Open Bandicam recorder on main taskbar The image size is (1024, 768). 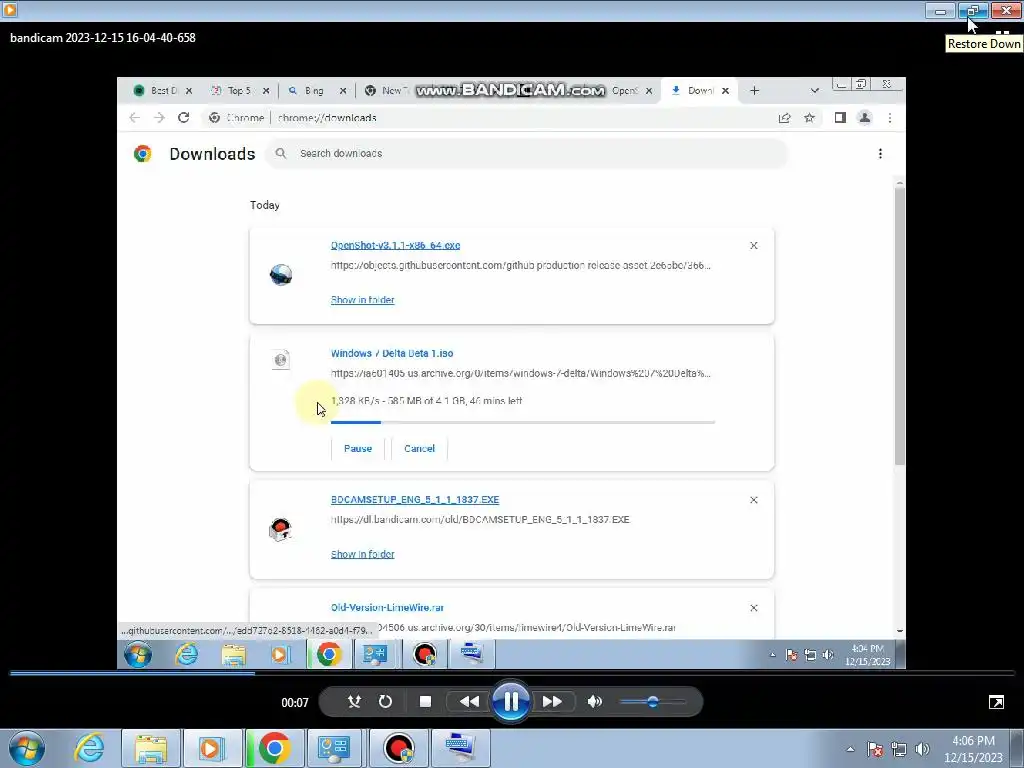398,748
